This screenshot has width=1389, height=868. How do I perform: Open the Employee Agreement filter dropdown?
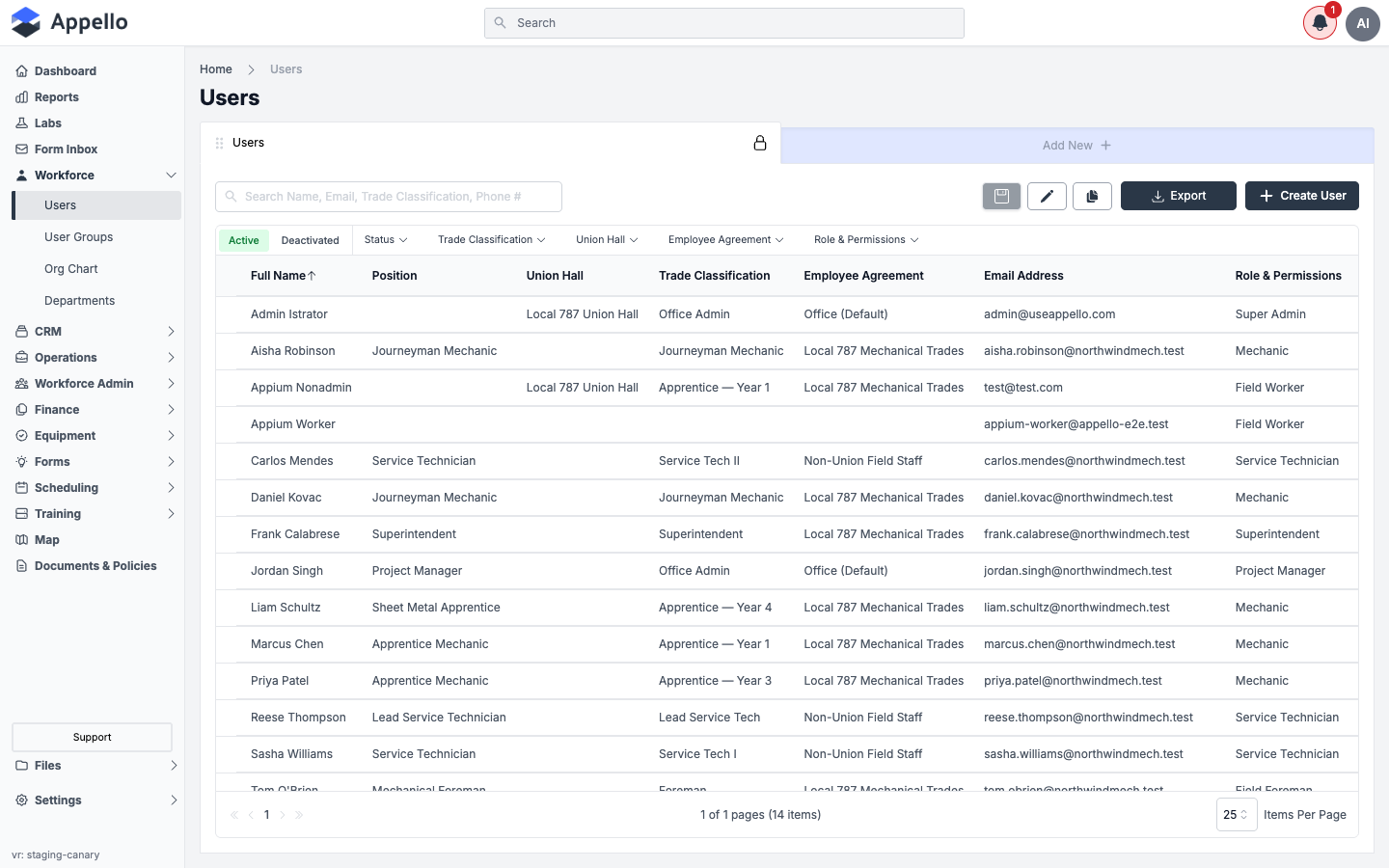[x=725, y=239]
